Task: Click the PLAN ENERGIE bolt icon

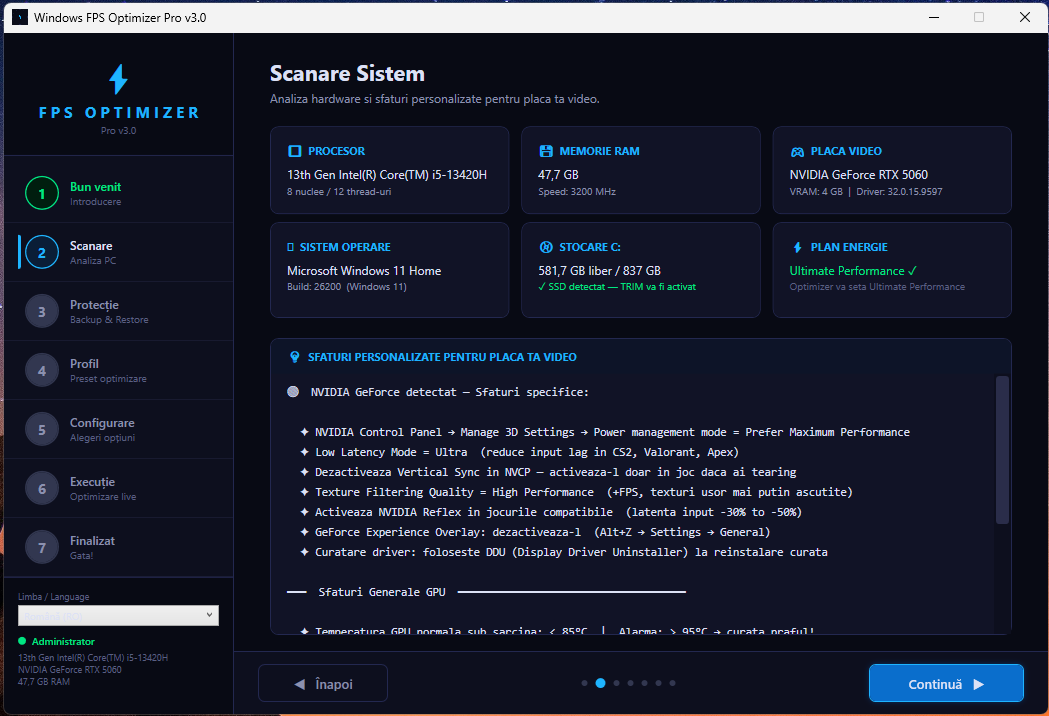Action: (x=797, y=248)
